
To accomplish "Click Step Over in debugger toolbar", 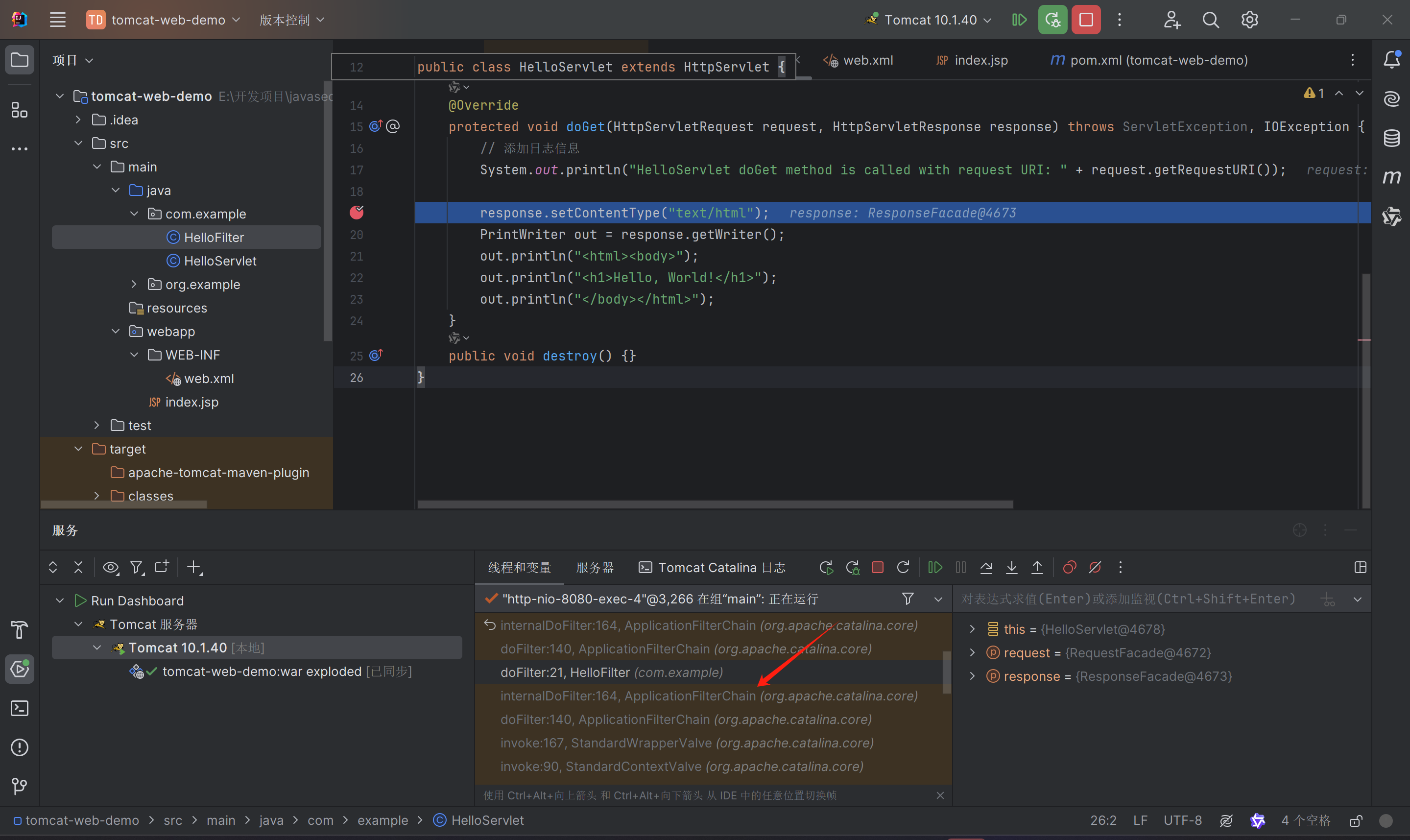I will point(986,567).
